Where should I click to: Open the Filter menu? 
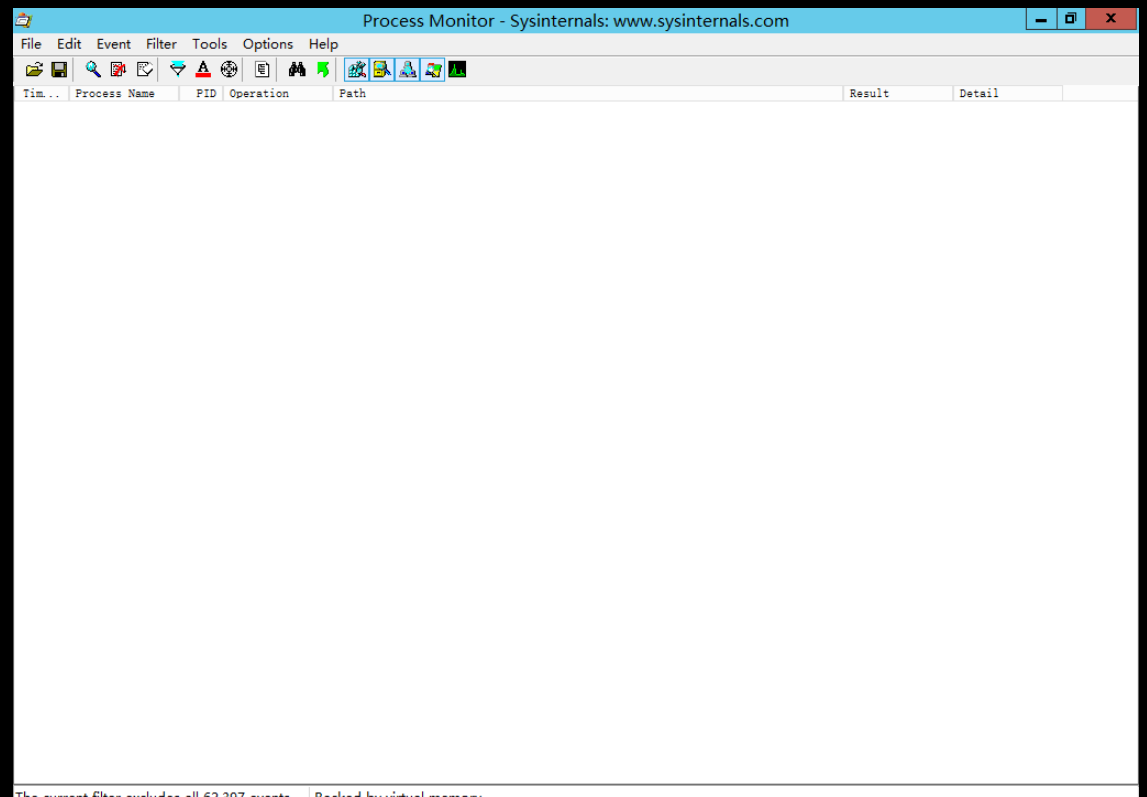[161, 44]
